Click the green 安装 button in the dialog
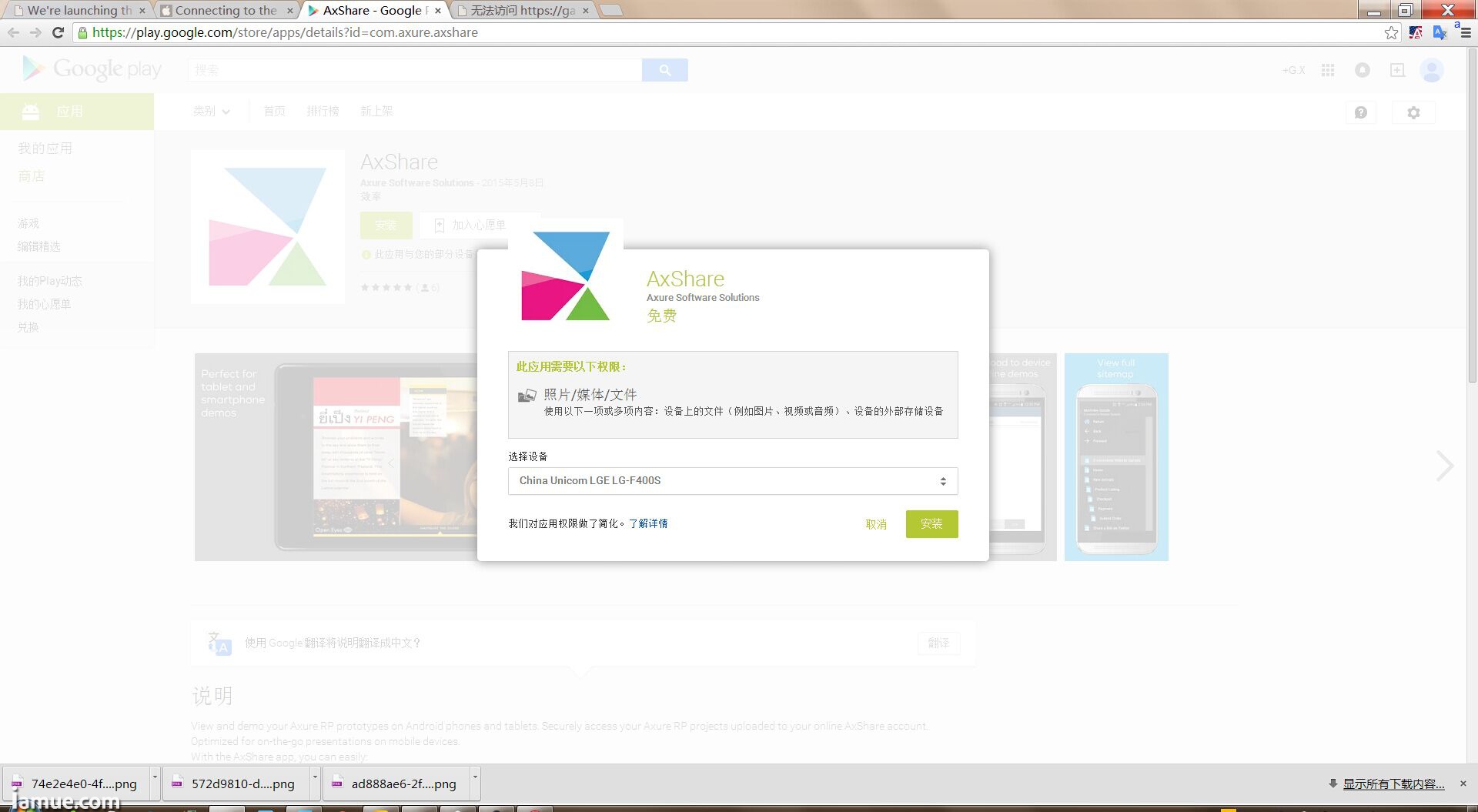This screenshot has width=1478, height=812. pos(931,524)
